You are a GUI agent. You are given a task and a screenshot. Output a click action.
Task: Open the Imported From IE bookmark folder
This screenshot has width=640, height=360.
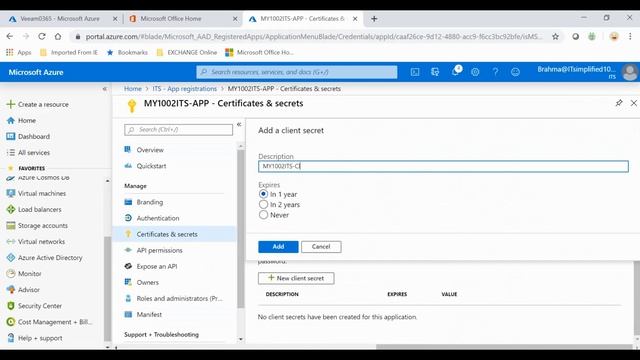click(x=69, y=52)
